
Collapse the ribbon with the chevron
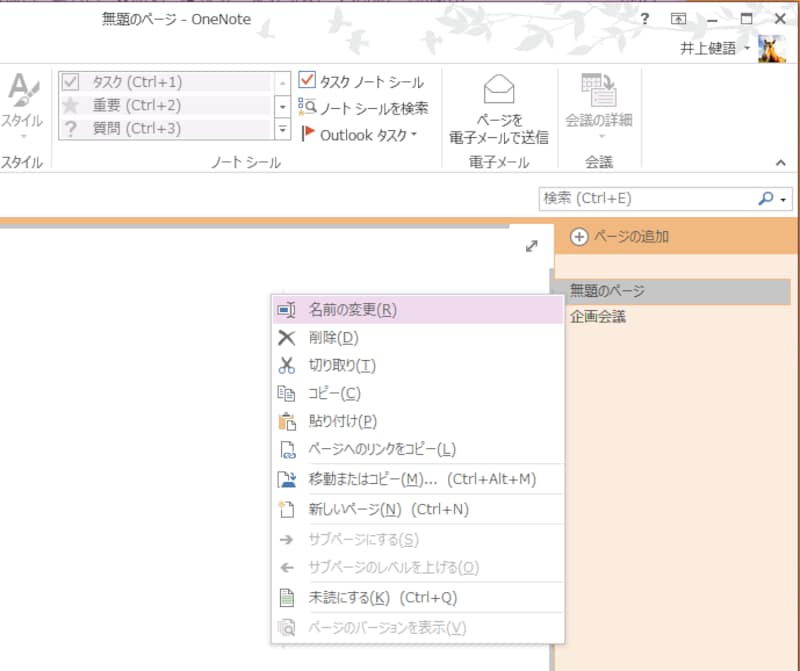coord(781,162)
